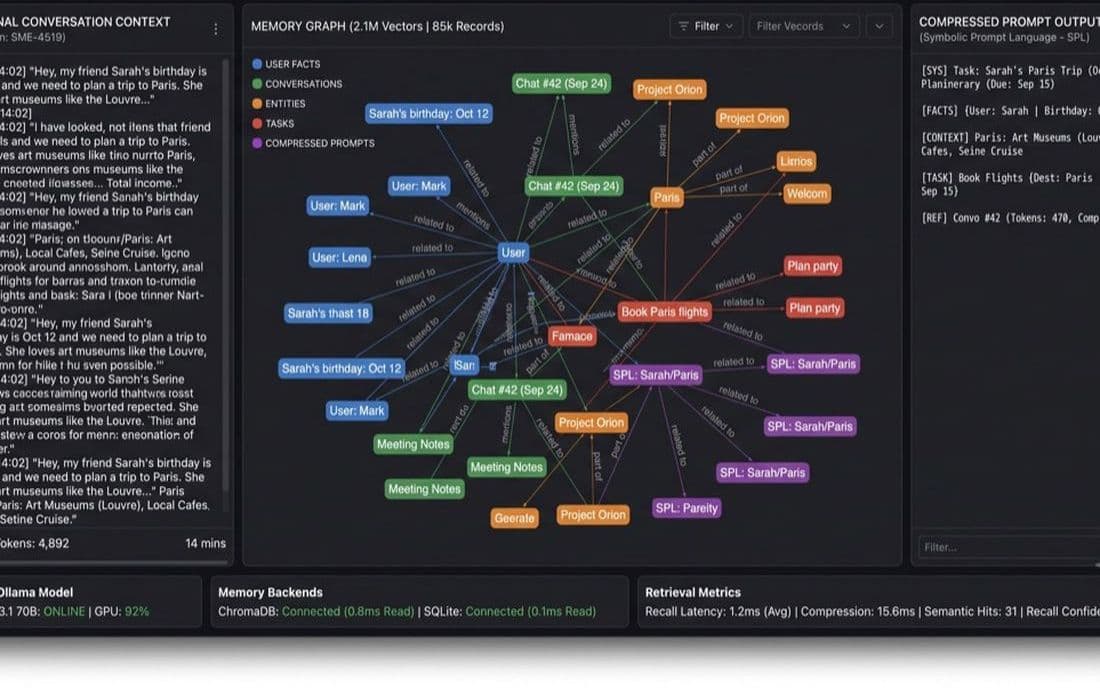The height and width of the screenshot is (688, 1100).
Task: Click the 'Retrieval Metrics' heading
Action: [x=693, y=592]
